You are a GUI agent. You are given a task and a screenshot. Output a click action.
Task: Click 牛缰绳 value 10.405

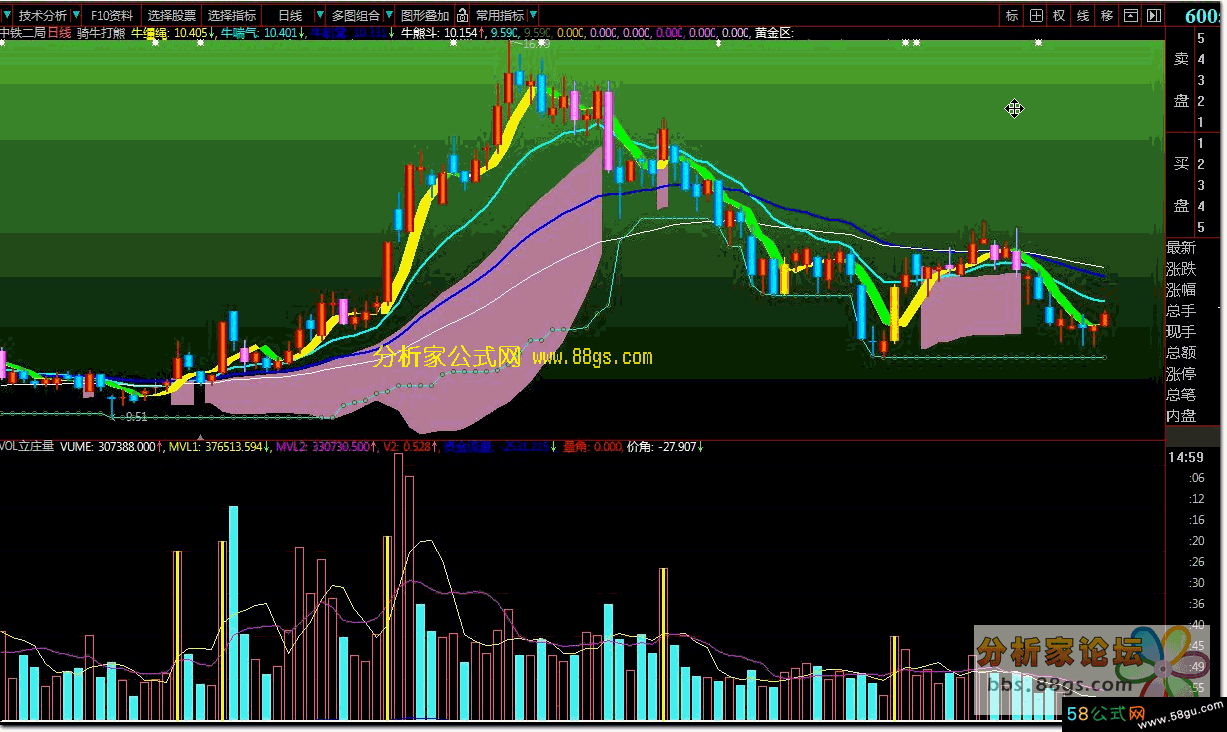[x=191, y=33]
